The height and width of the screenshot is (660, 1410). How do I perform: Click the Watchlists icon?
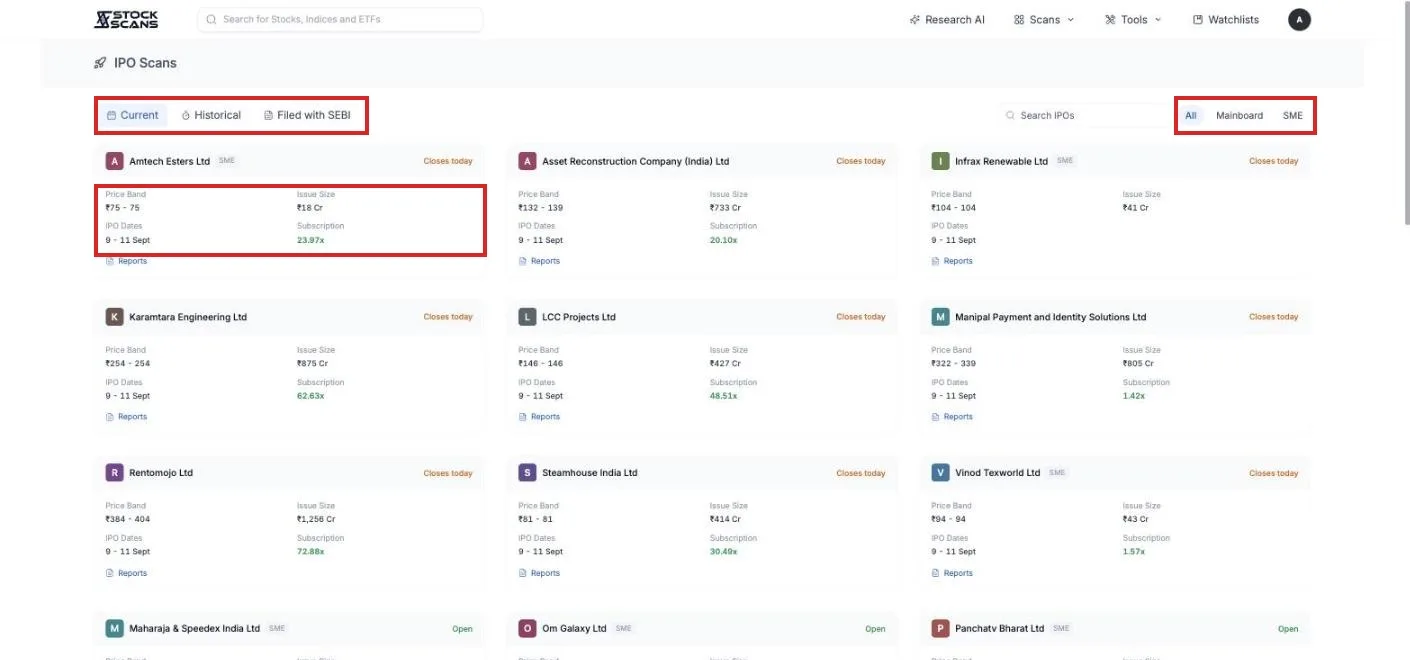(1198, 20)
